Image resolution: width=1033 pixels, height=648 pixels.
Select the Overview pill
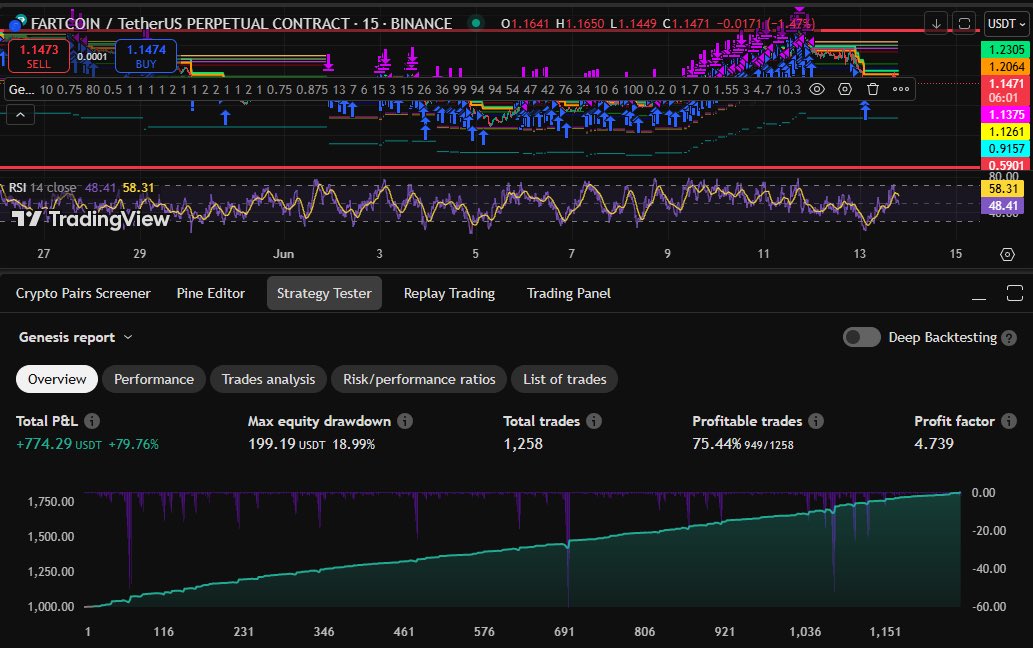(x=57, y=379)
